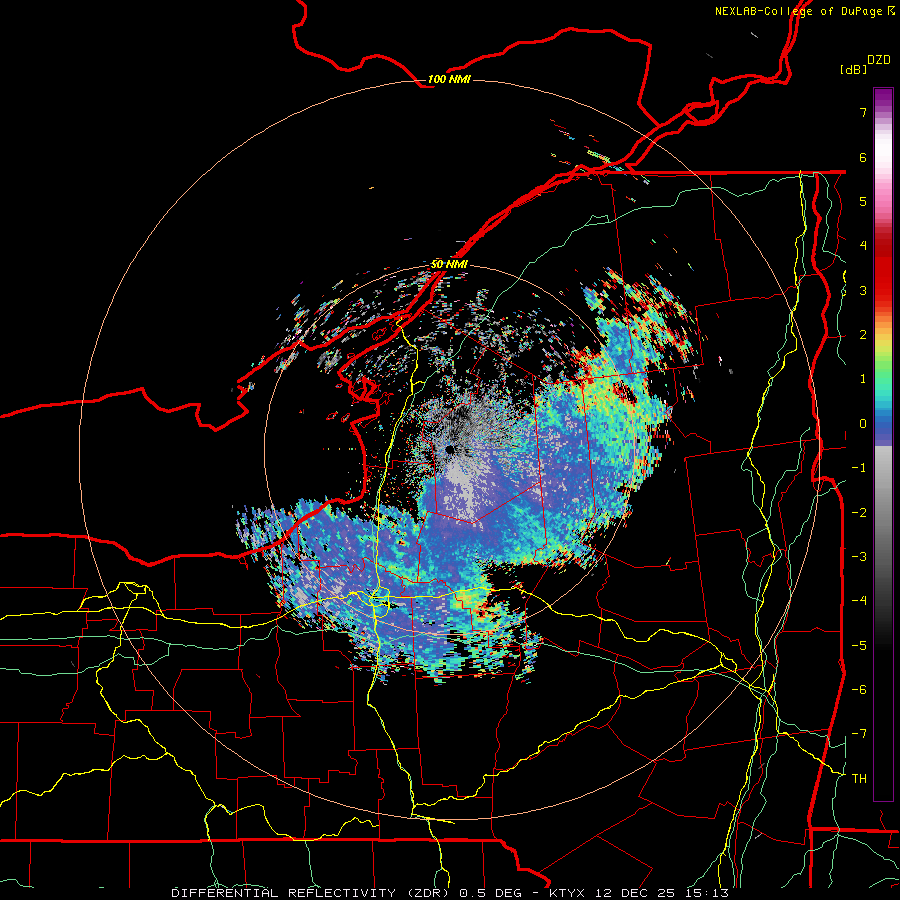The width and height of the screenshot is (900, 900).
Task: Click the "4" value on the color scale
Action: pos(863,246)
